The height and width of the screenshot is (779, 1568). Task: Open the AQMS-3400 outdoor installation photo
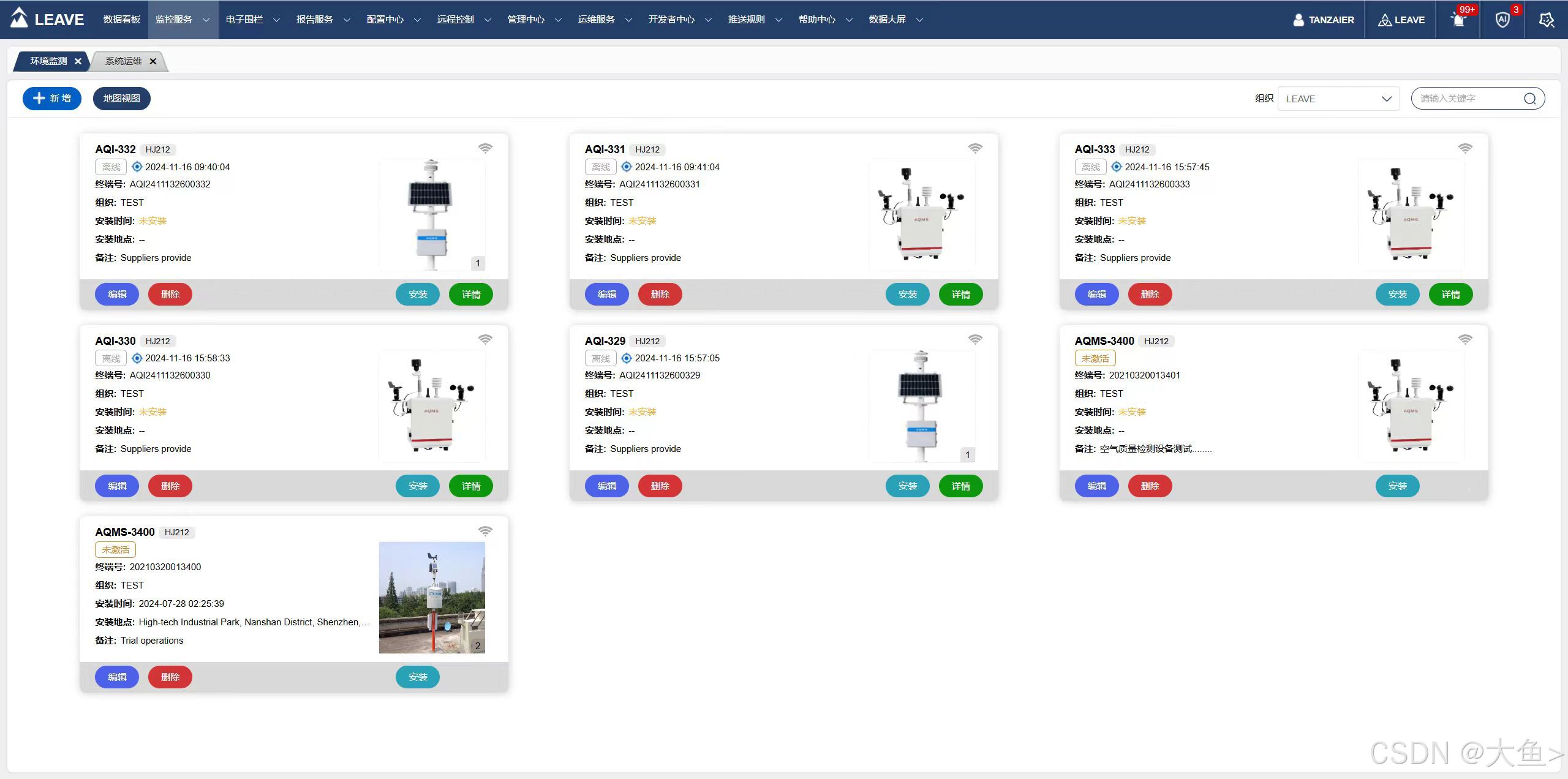(432, 597)
